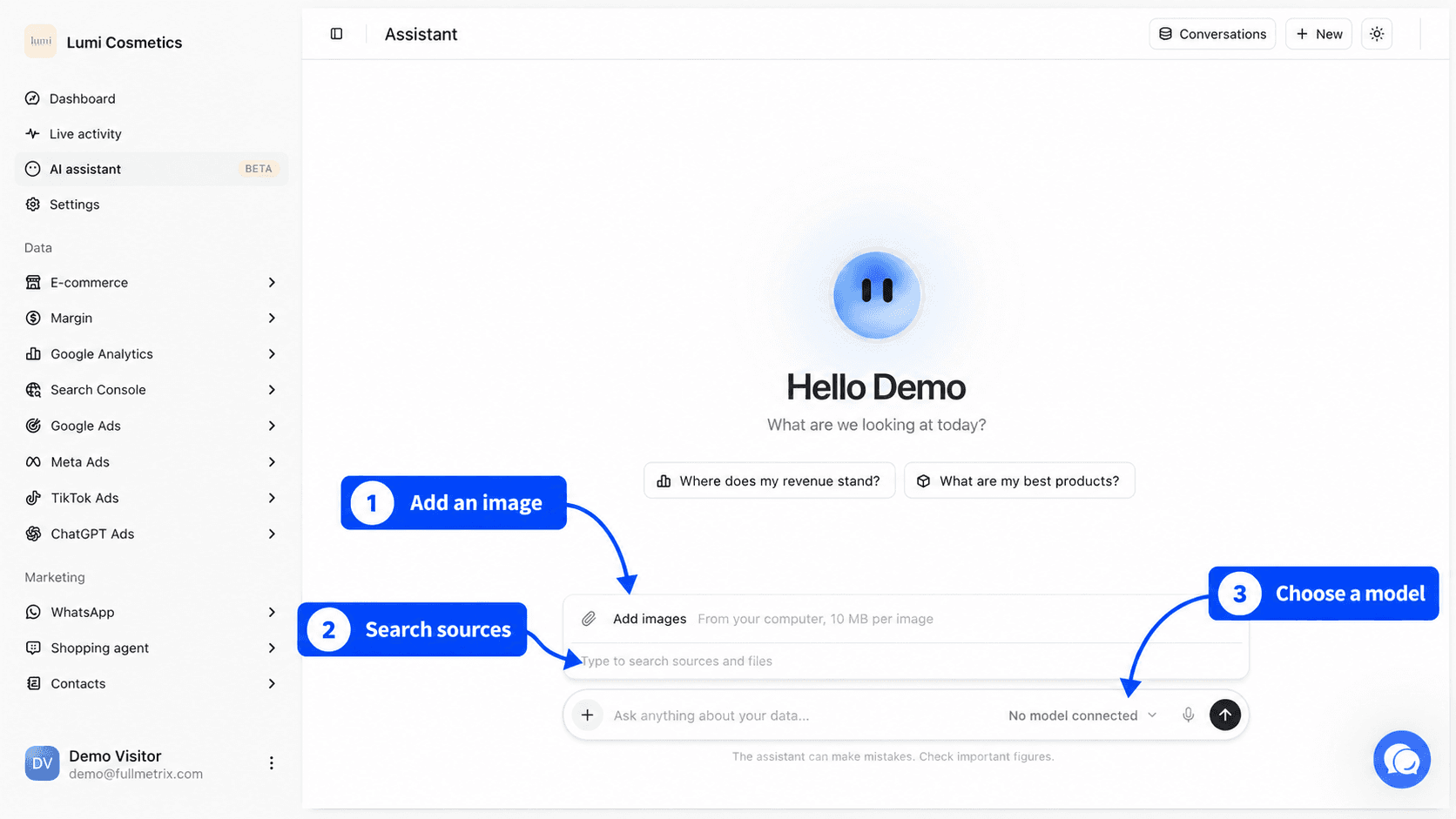
Task: Click the Google Ads target icon
Action: 33,426
